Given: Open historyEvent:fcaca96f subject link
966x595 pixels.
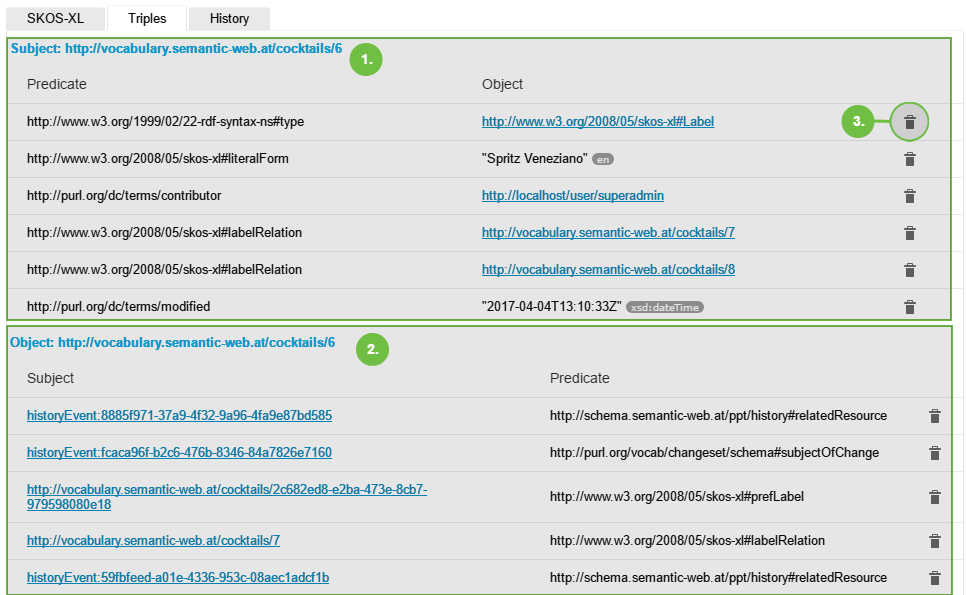Looking at the screenshot, I should click(179, 453).
